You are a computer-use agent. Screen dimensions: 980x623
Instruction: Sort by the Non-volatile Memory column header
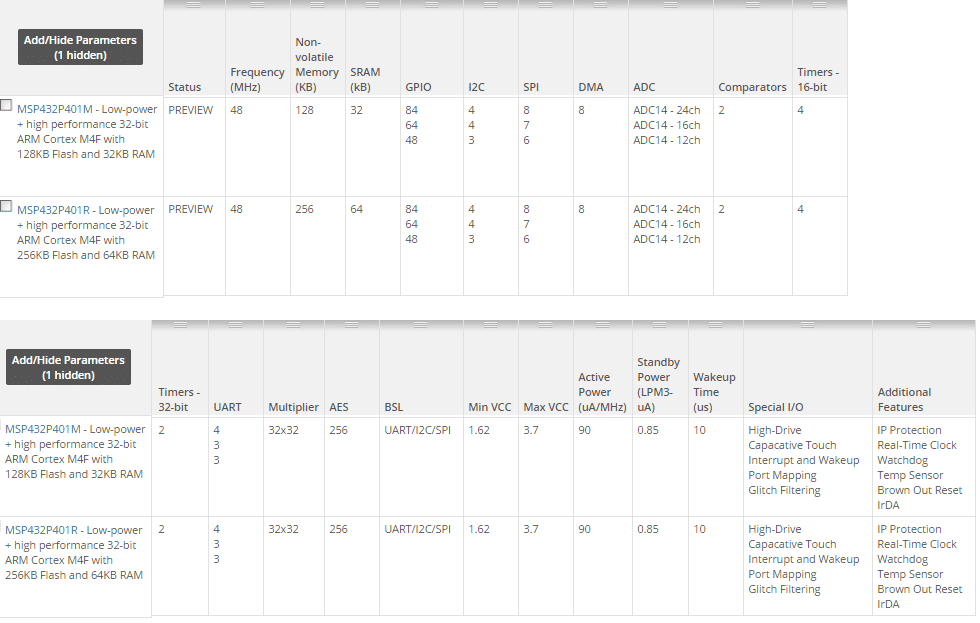316,64
